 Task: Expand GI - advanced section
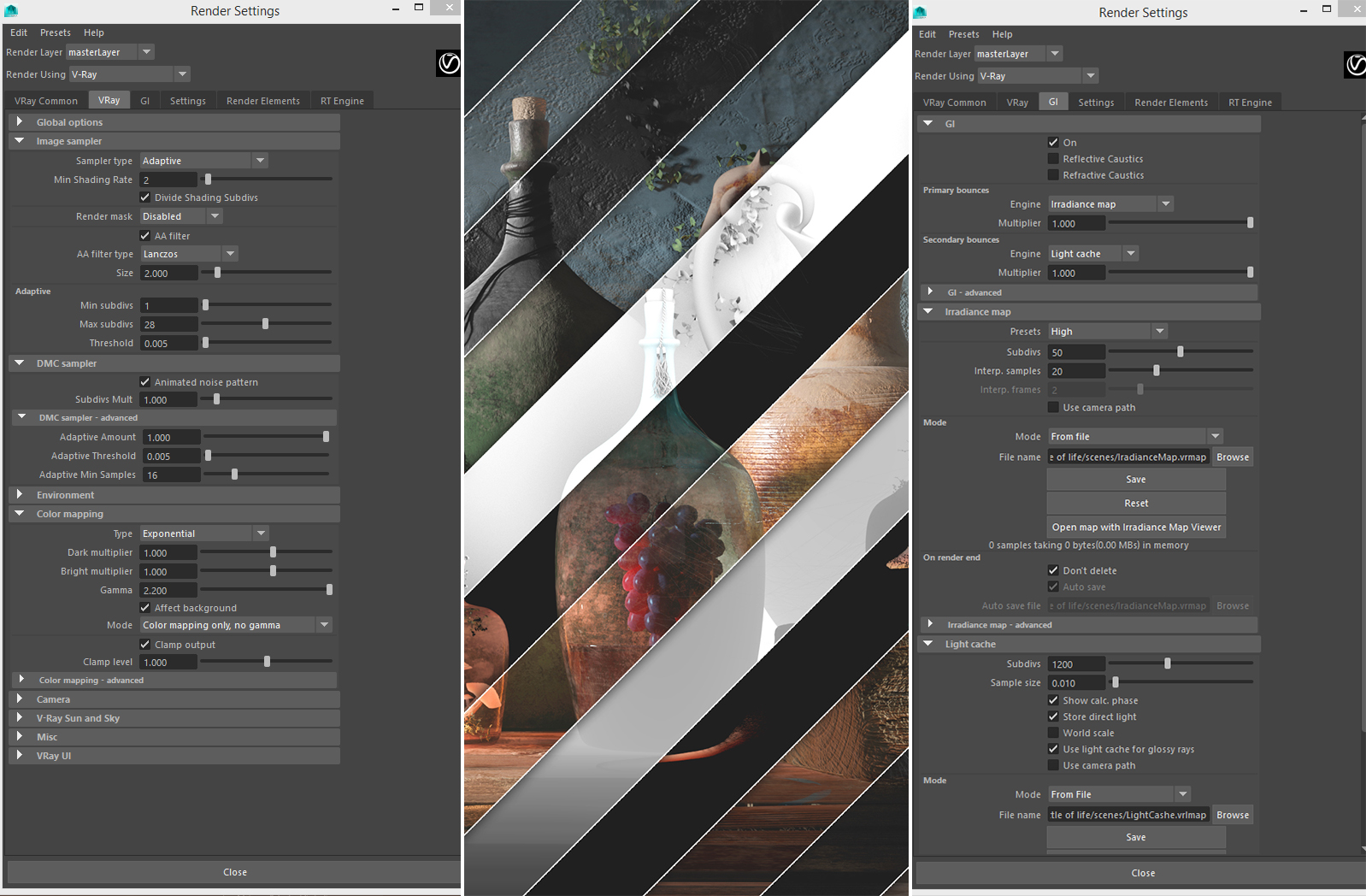pyautogui.click(x=1089, y=292)
